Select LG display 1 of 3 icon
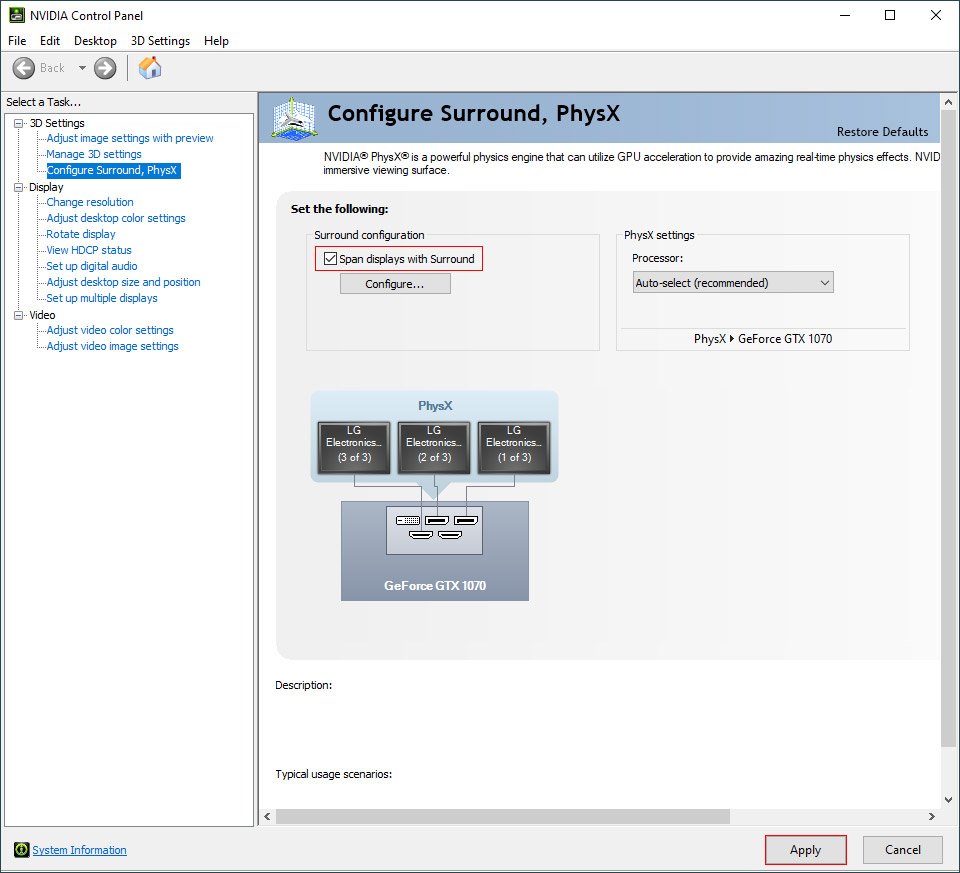960x873 pixels. coord(513,446)
